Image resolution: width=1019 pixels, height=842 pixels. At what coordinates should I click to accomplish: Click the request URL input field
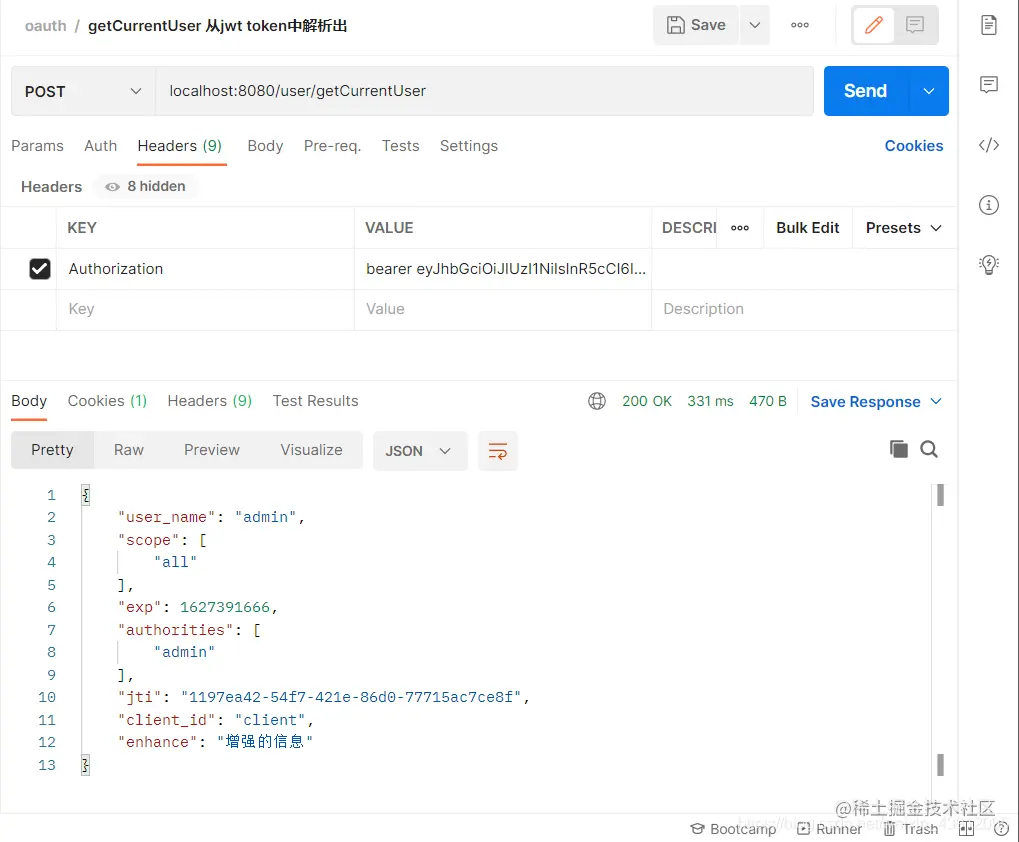pyautogui.click(x=484, y=91)
